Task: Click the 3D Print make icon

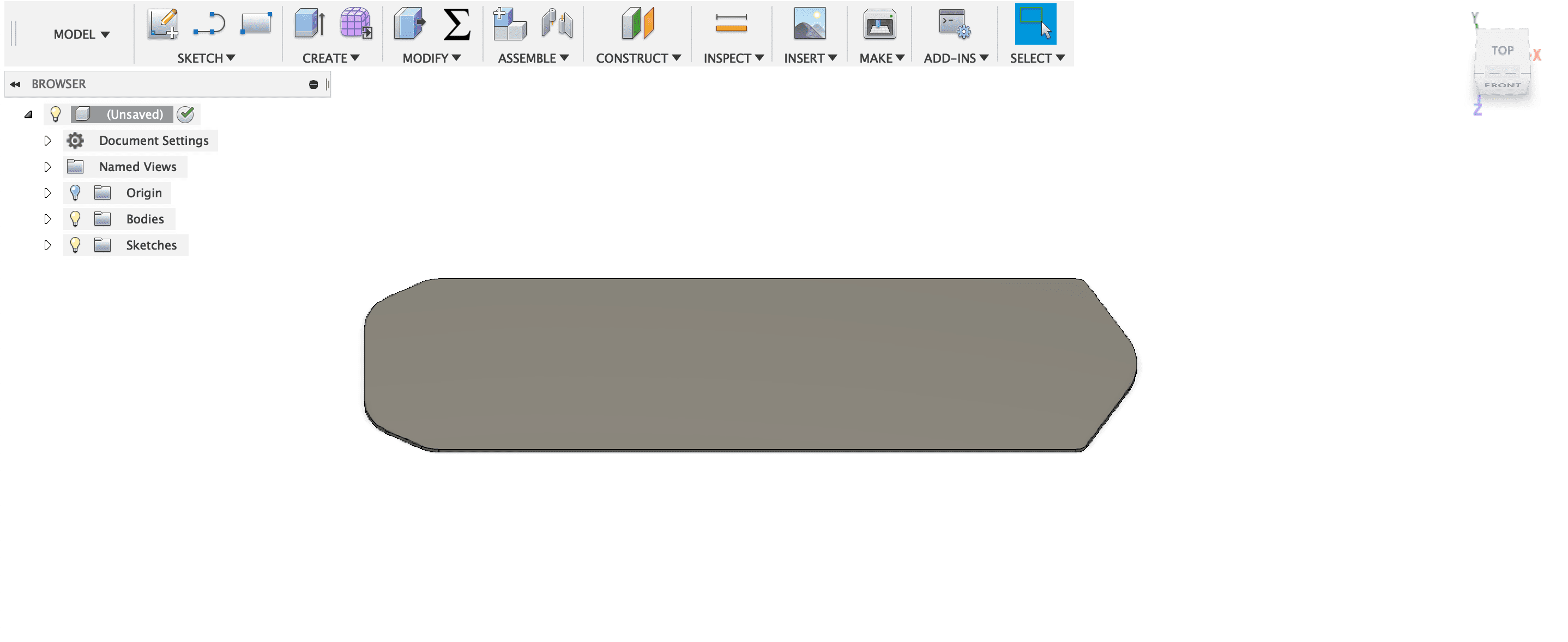Action: (879, 25)
